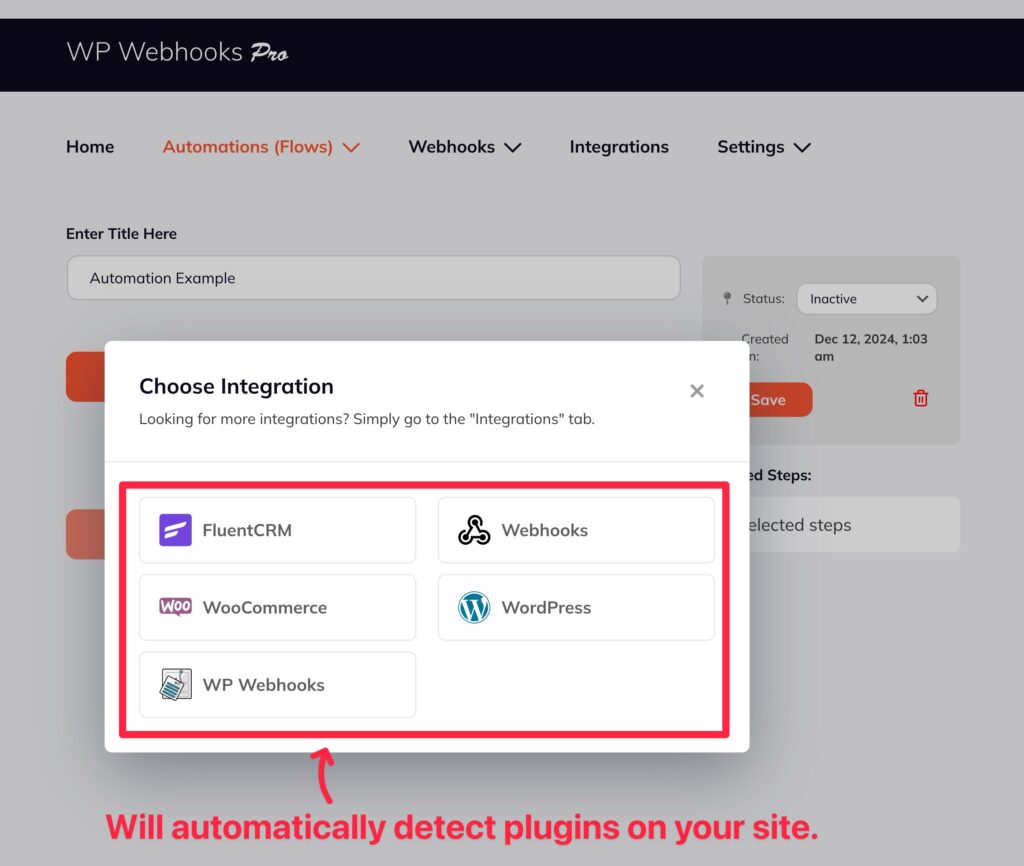Click the pin icon beside Status
Screen dimensions: 1024x866
[x=727, y=298]
